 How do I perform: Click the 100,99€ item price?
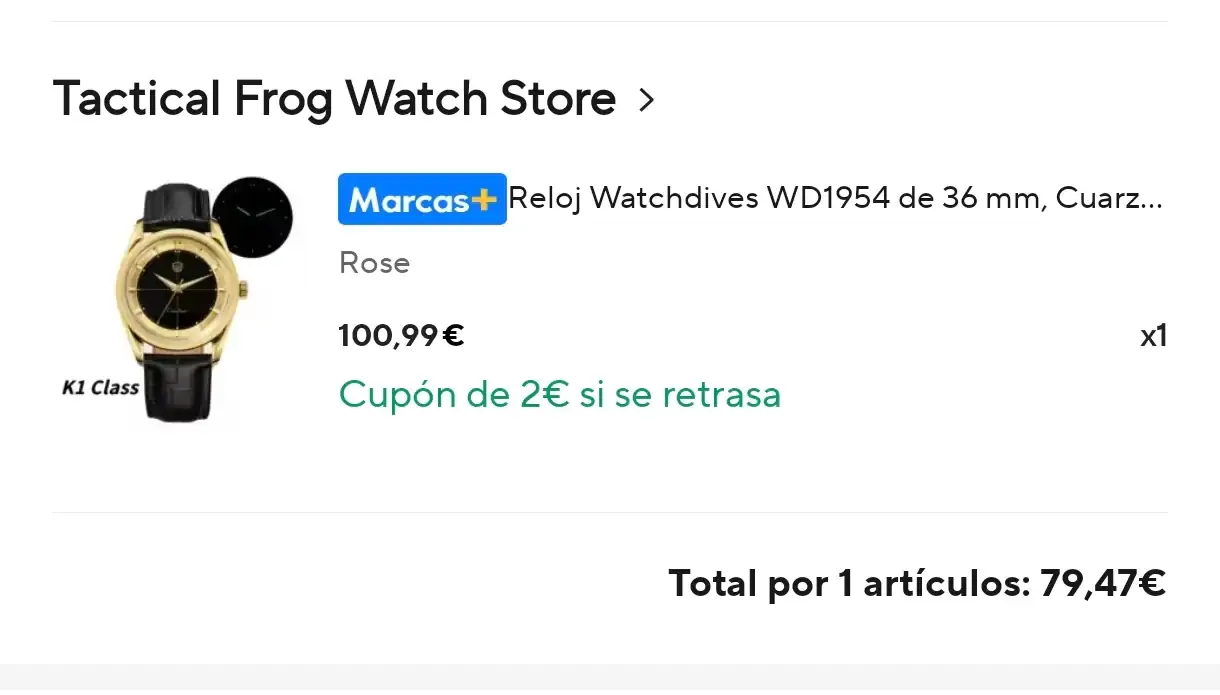click(401, 335)
